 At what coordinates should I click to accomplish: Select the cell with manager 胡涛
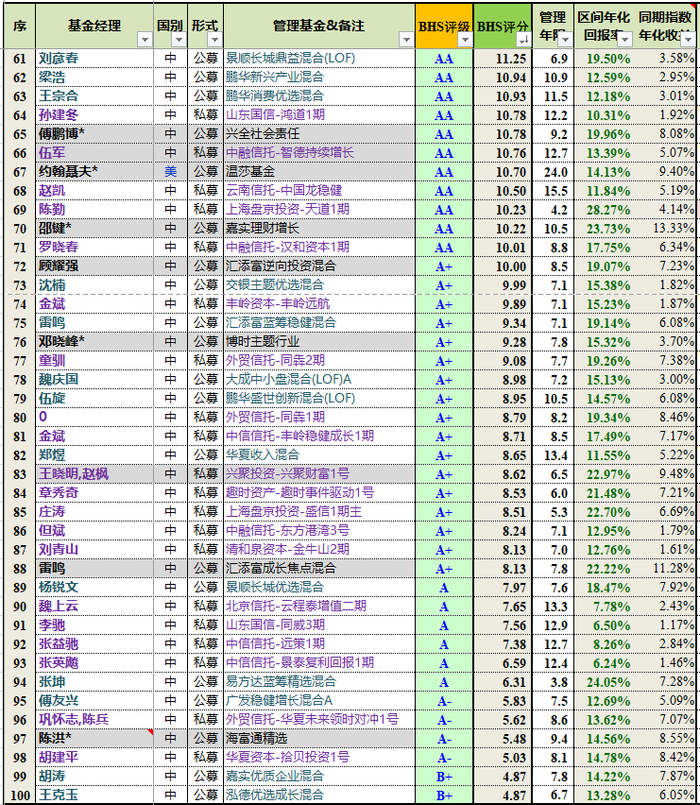coord(94,777)
